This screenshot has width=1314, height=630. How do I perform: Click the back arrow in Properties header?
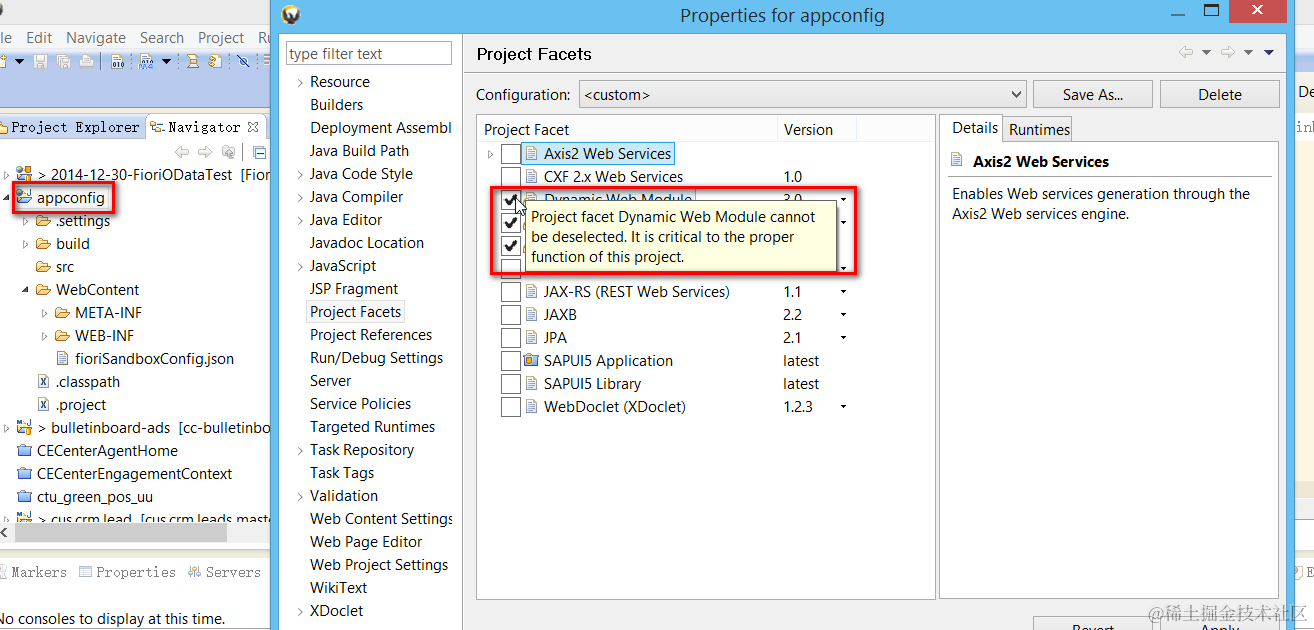1186,53
